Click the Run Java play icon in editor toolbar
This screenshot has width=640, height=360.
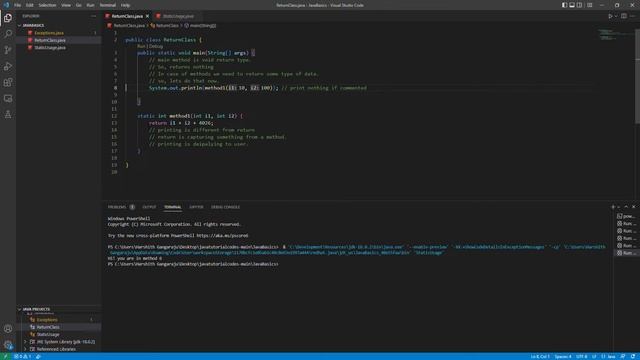pos(610,16)
